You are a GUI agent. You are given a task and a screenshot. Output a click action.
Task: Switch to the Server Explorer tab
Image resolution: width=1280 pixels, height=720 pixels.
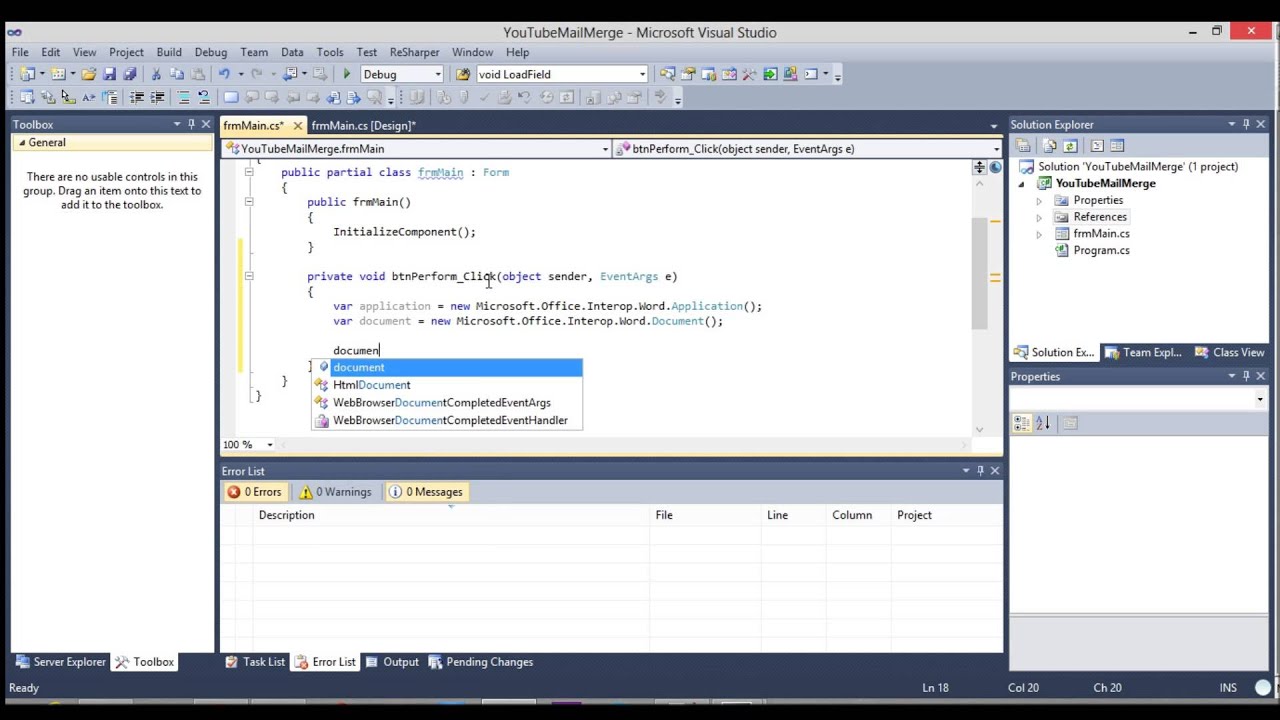60,662
